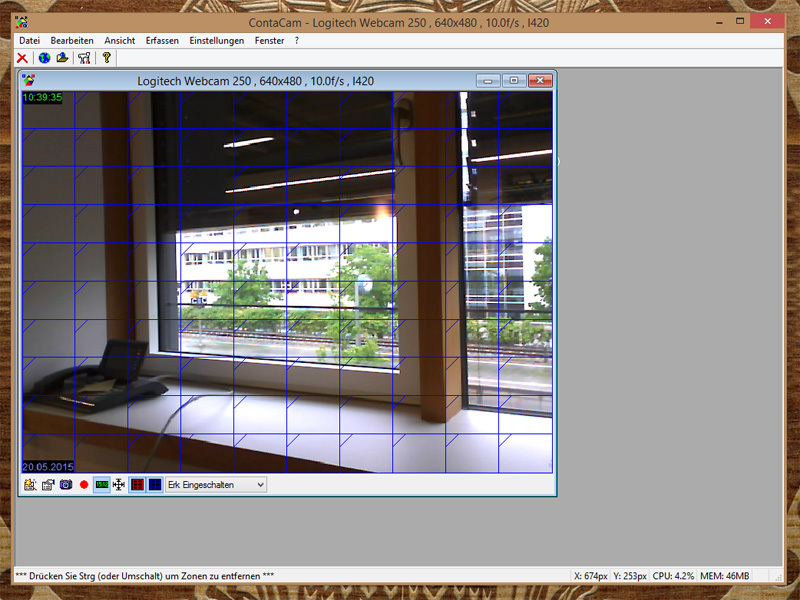This screenshot has width=800, height=600.
Task: Open the Ansicht menu
Action: (x=120, y=41)
